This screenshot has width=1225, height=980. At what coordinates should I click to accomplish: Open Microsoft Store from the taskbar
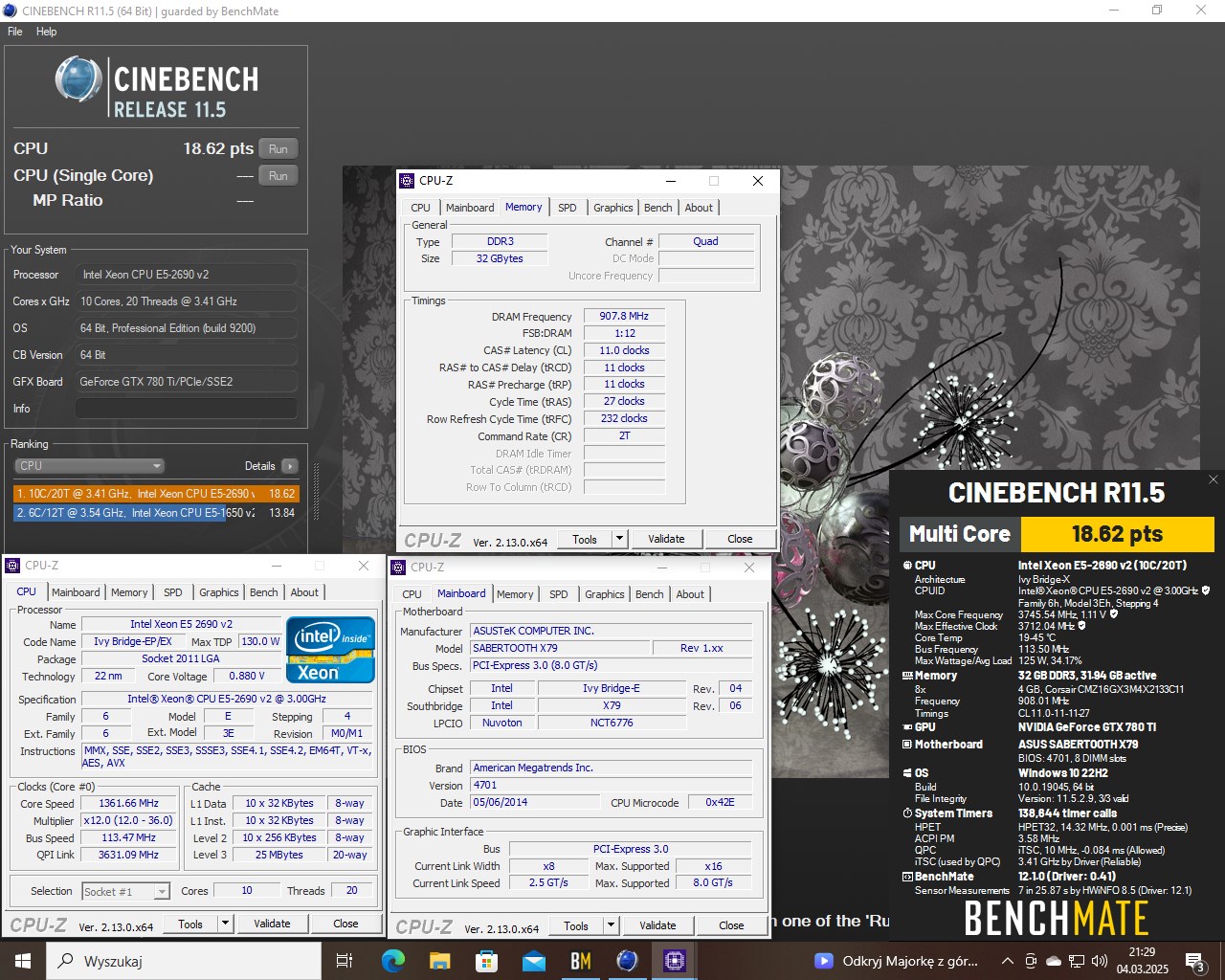click(486, 961)
